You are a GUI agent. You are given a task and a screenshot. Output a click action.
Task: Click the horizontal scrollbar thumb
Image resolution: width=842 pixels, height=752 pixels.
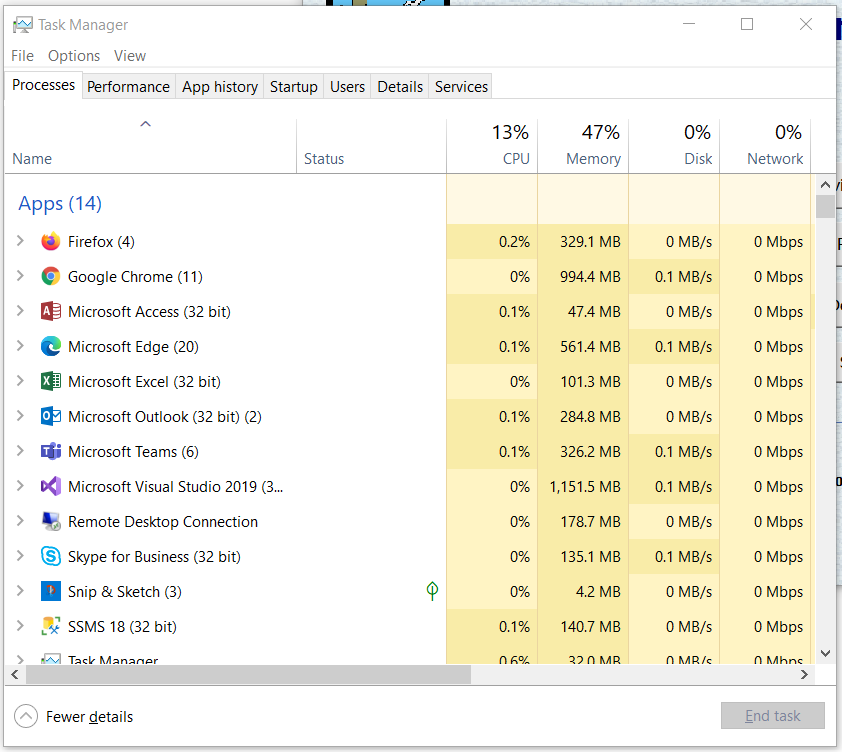click(x=248, y=675)
